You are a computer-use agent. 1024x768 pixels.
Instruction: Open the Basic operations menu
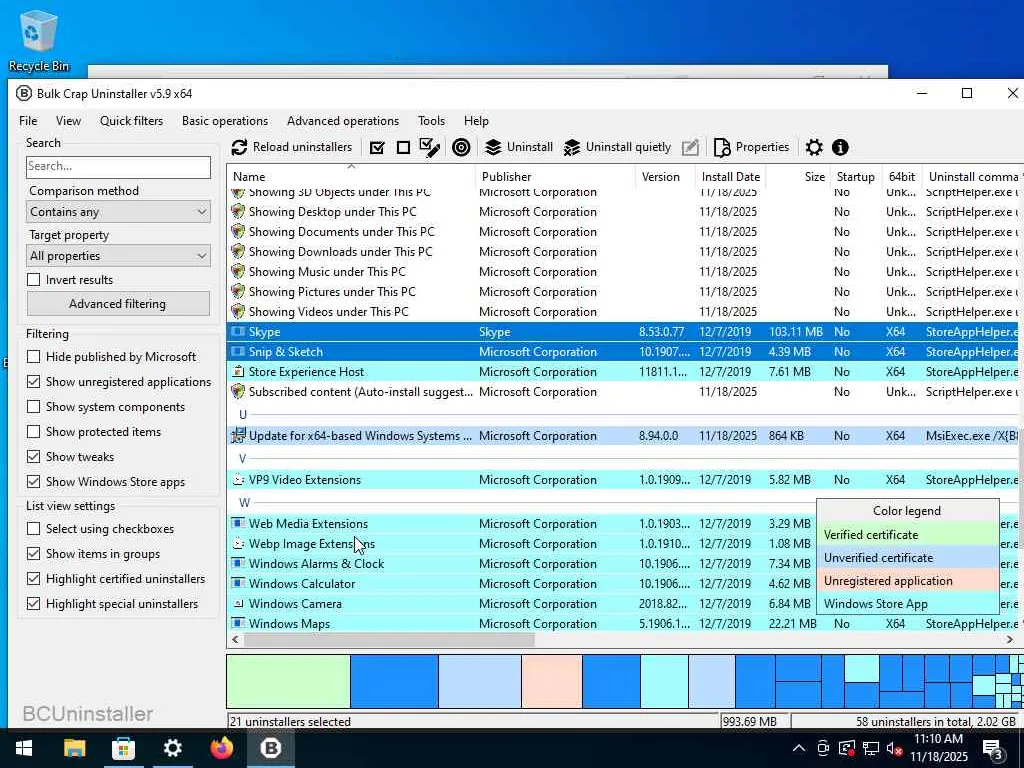225,121
